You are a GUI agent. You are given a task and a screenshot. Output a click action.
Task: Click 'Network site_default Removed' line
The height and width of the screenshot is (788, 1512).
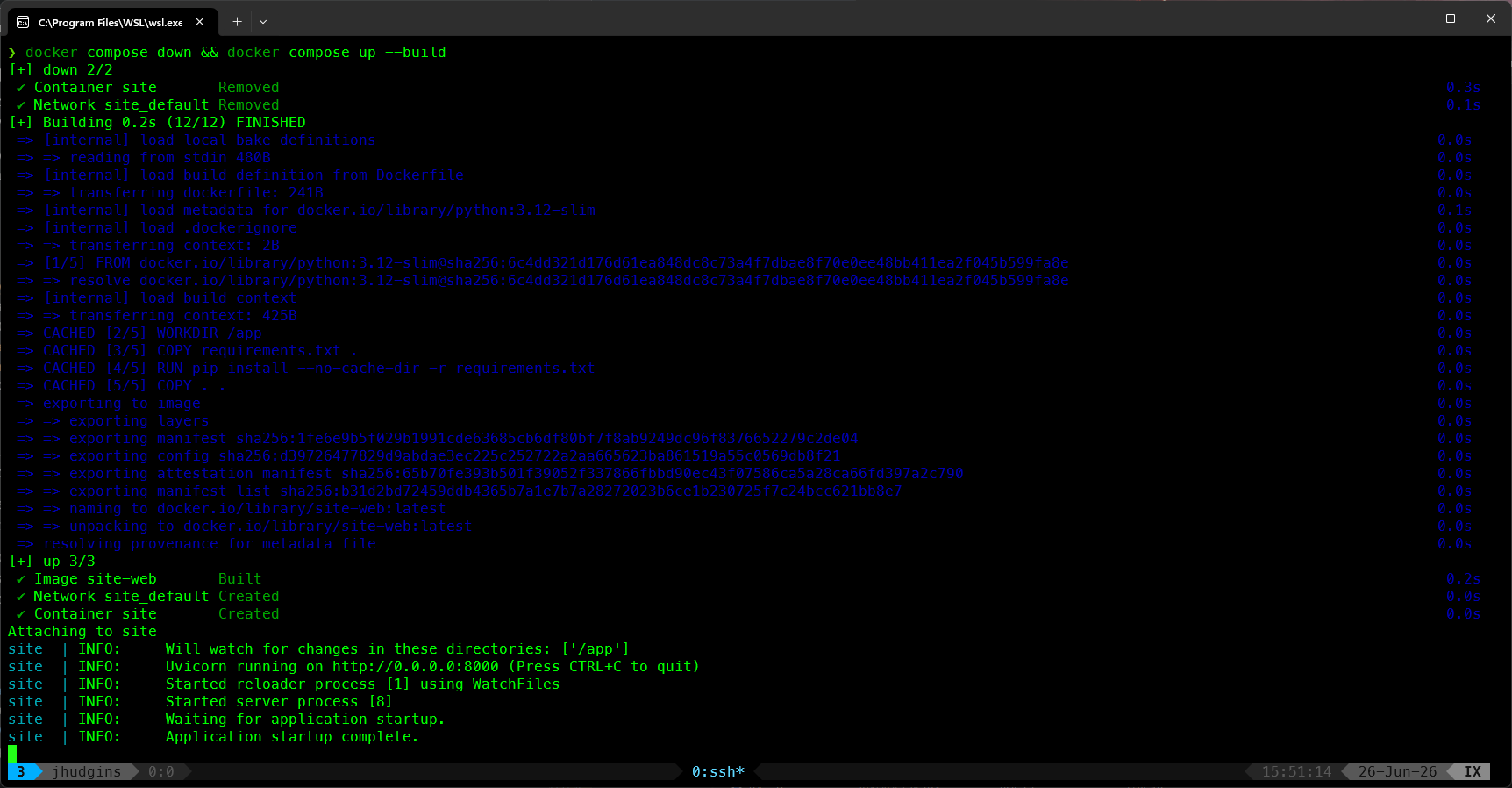tap(148, 105)
